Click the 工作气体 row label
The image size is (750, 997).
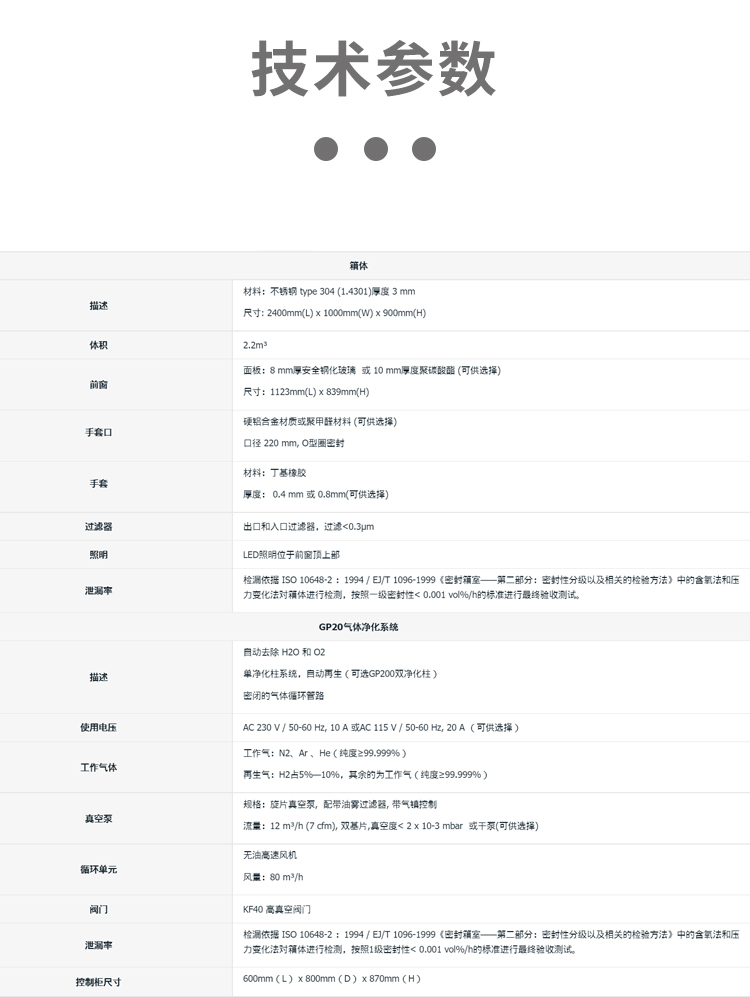(x=98, y=767)
